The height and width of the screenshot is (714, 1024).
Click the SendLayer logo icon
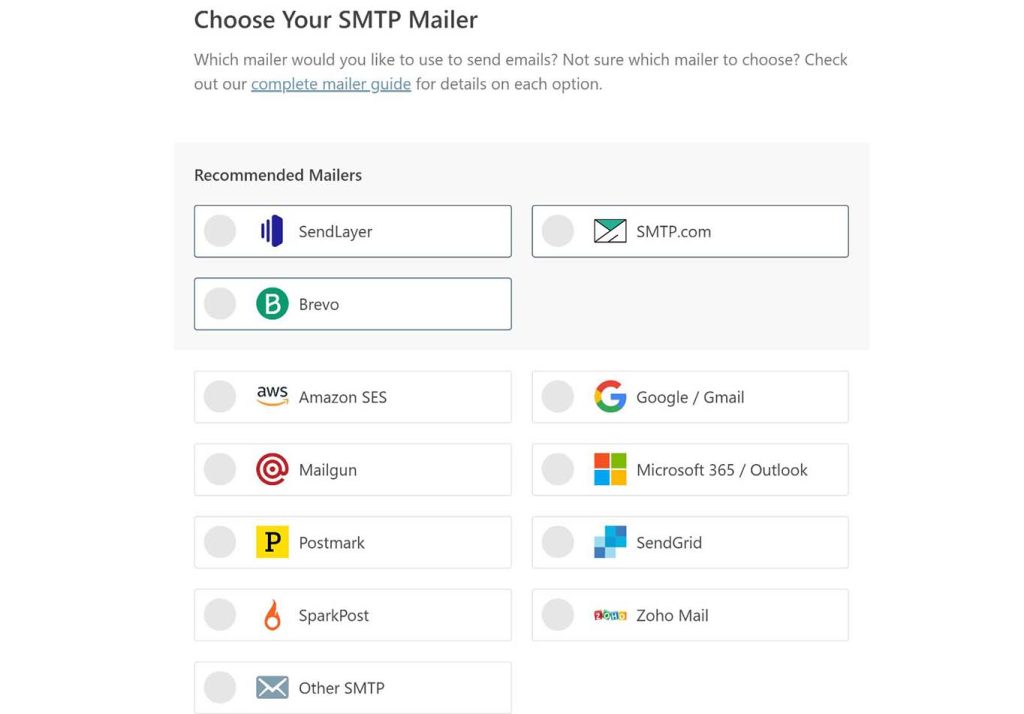point(272,231)
